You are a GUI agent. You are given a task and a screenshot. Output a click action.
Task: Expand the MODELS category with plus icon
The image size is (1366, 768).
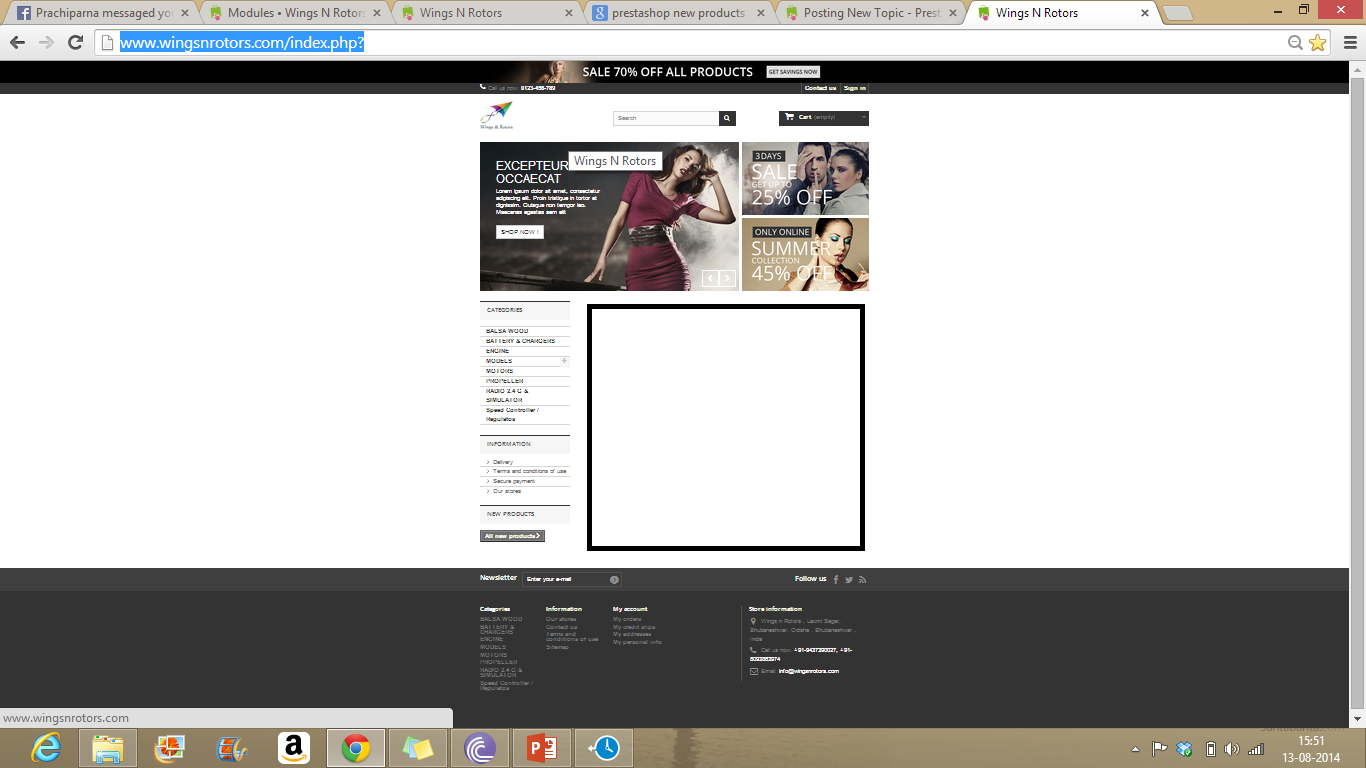tap(564, 361)
